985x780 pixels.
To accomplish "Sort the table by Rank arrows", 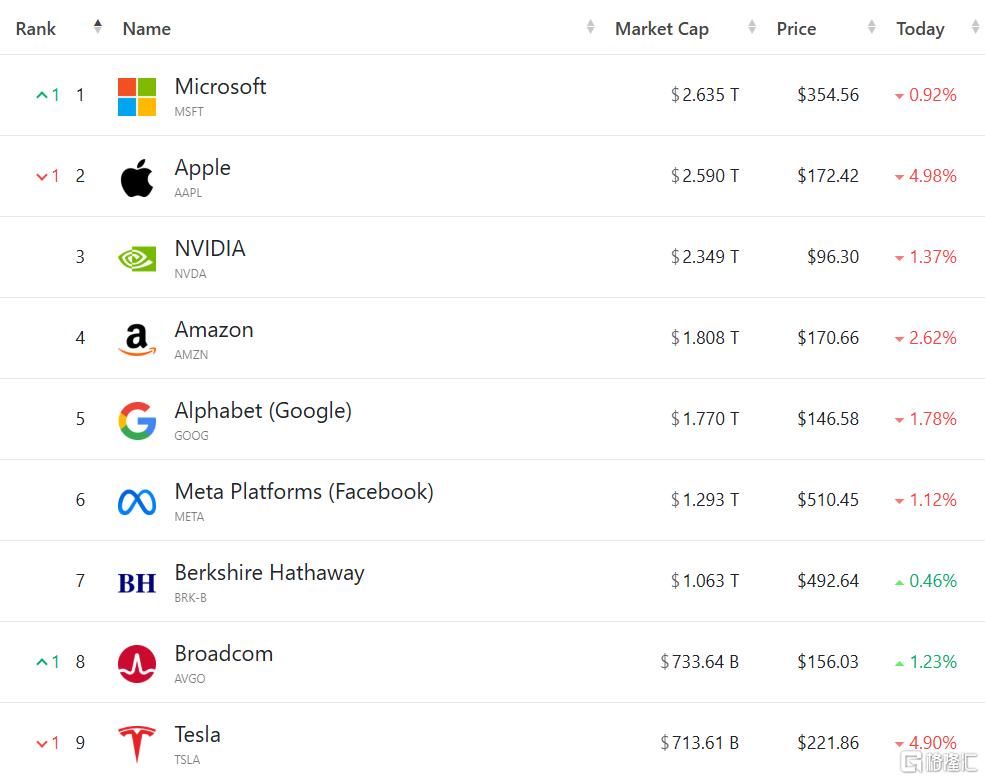I will click(97, 26).
